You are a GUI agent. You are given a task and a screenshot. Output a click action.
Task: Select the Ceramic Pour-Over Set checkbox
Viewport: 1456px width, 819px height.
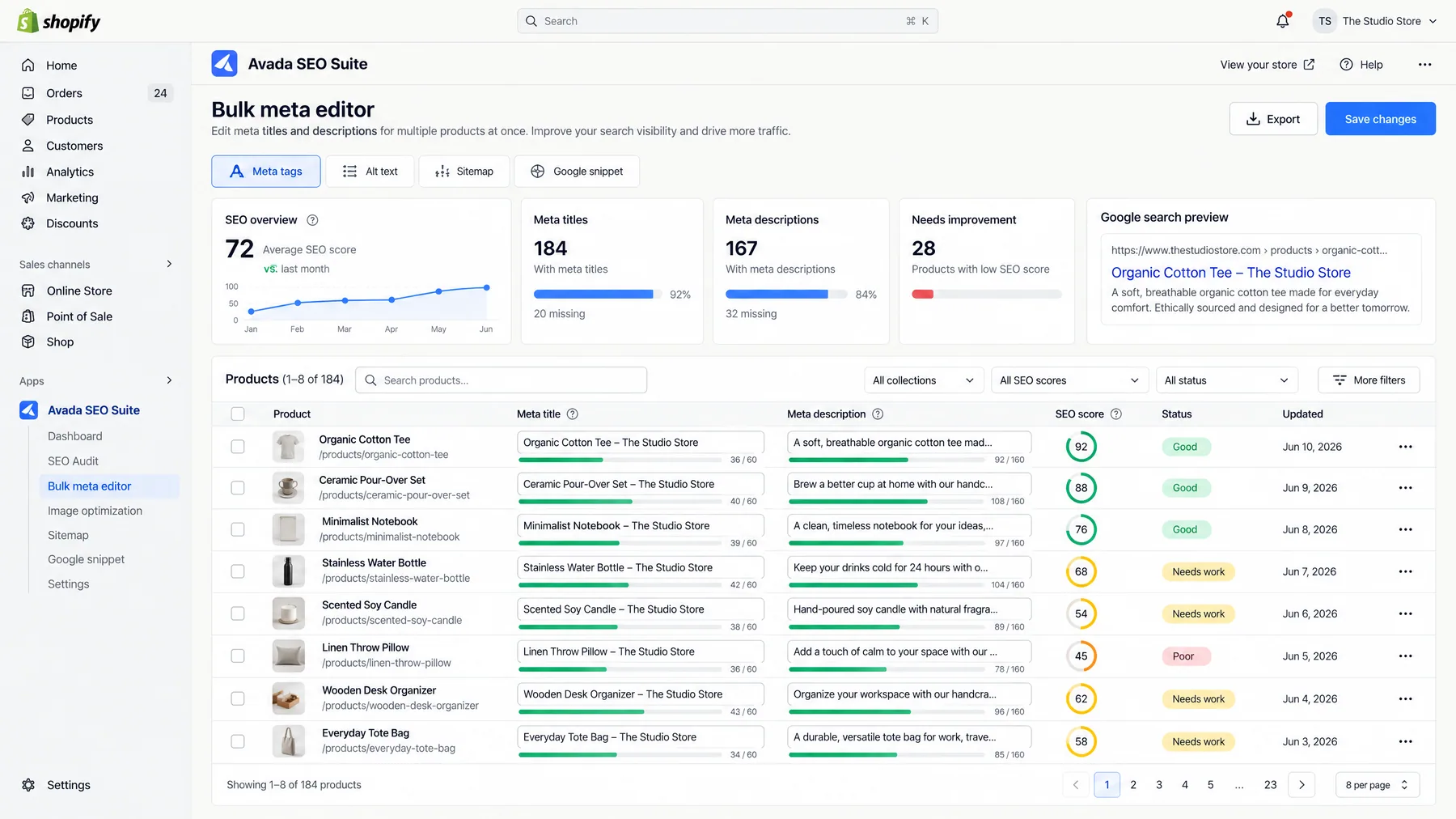pyautogui.click(x=238, y=488)
